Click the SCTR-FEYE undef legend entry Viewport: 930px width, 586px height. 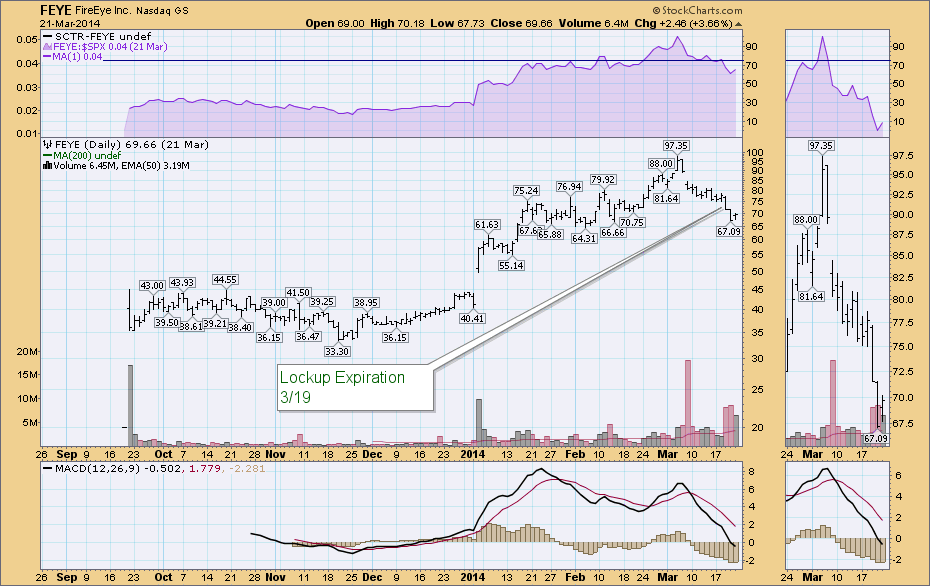[97, 36]
